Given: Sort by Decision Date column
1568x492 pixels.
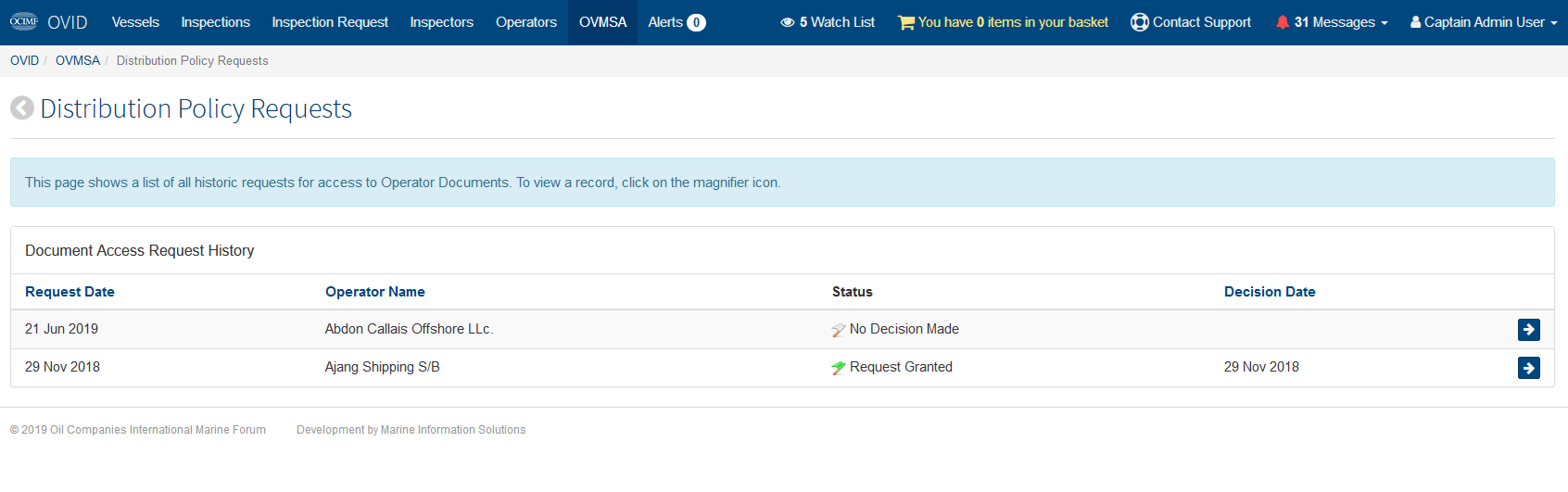Looking at the screenshot, I should 1270,292.
